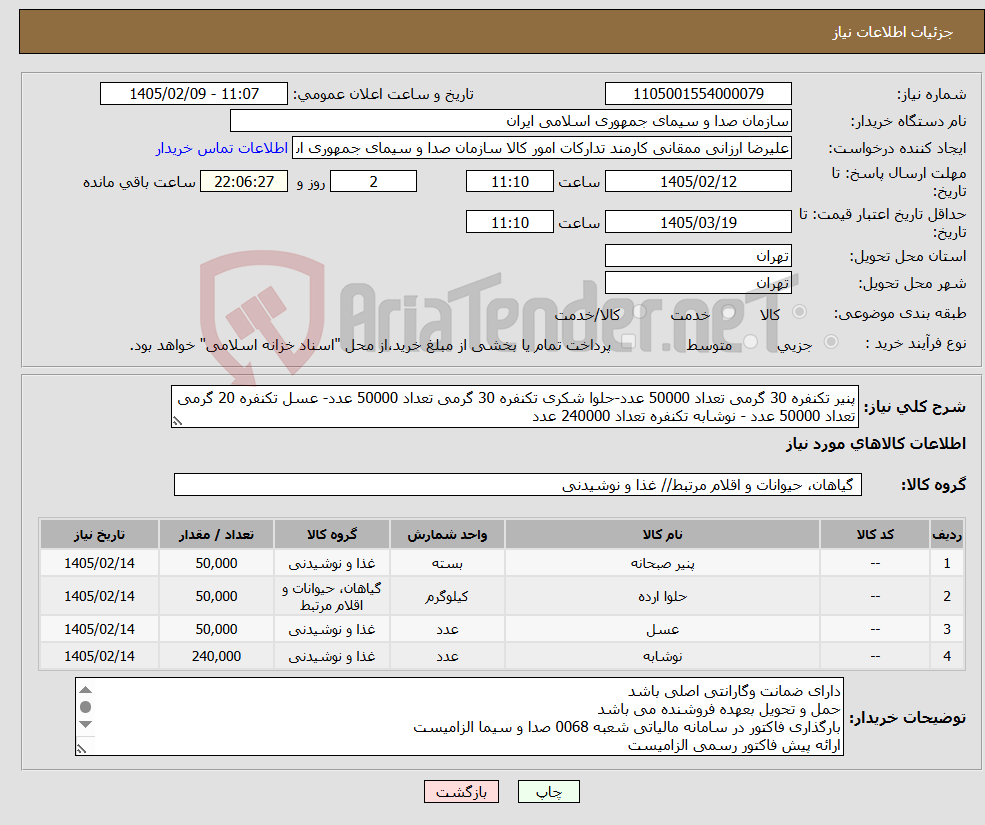Click the نام کالا column header
Viewport: 985px width, 825px height.
tap(662, 534)
